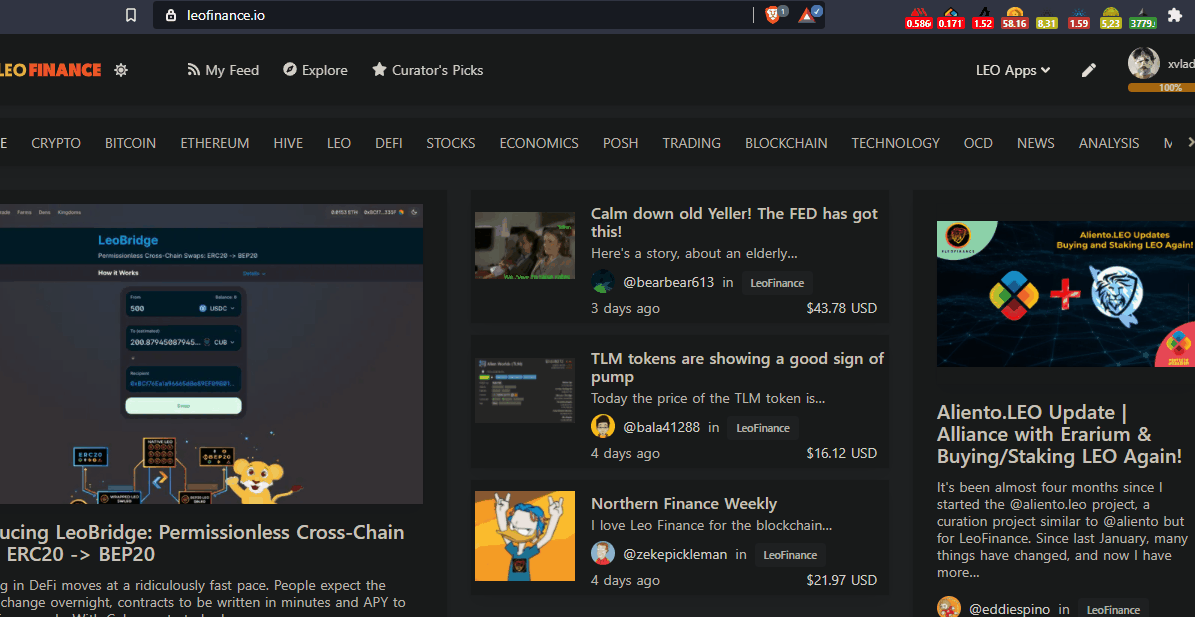Click the LeoFinance logo

coord(50,70)
